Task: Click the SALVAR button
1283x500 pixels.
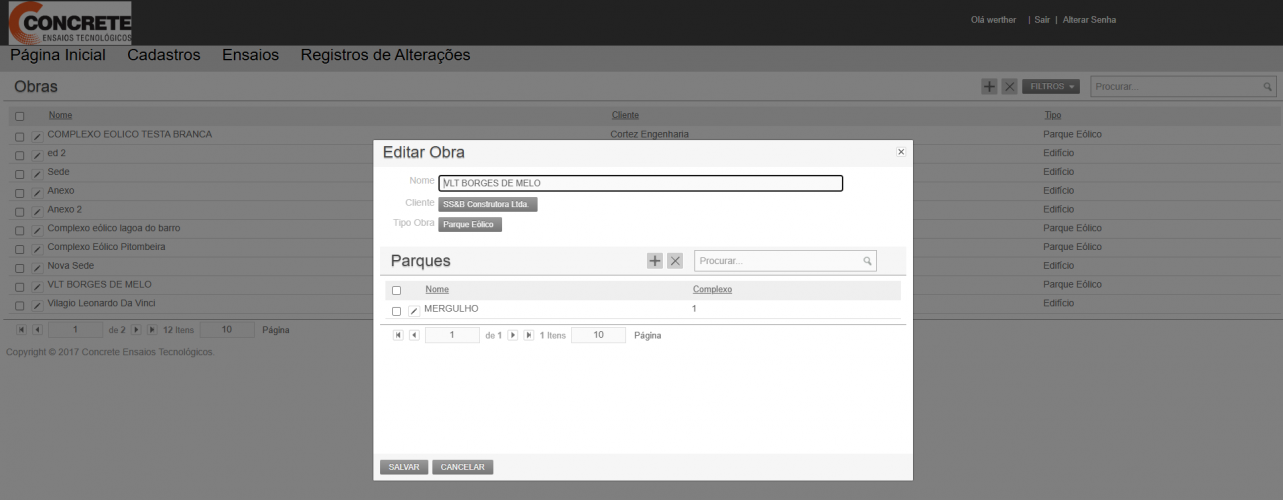Action: coord(404,467)
